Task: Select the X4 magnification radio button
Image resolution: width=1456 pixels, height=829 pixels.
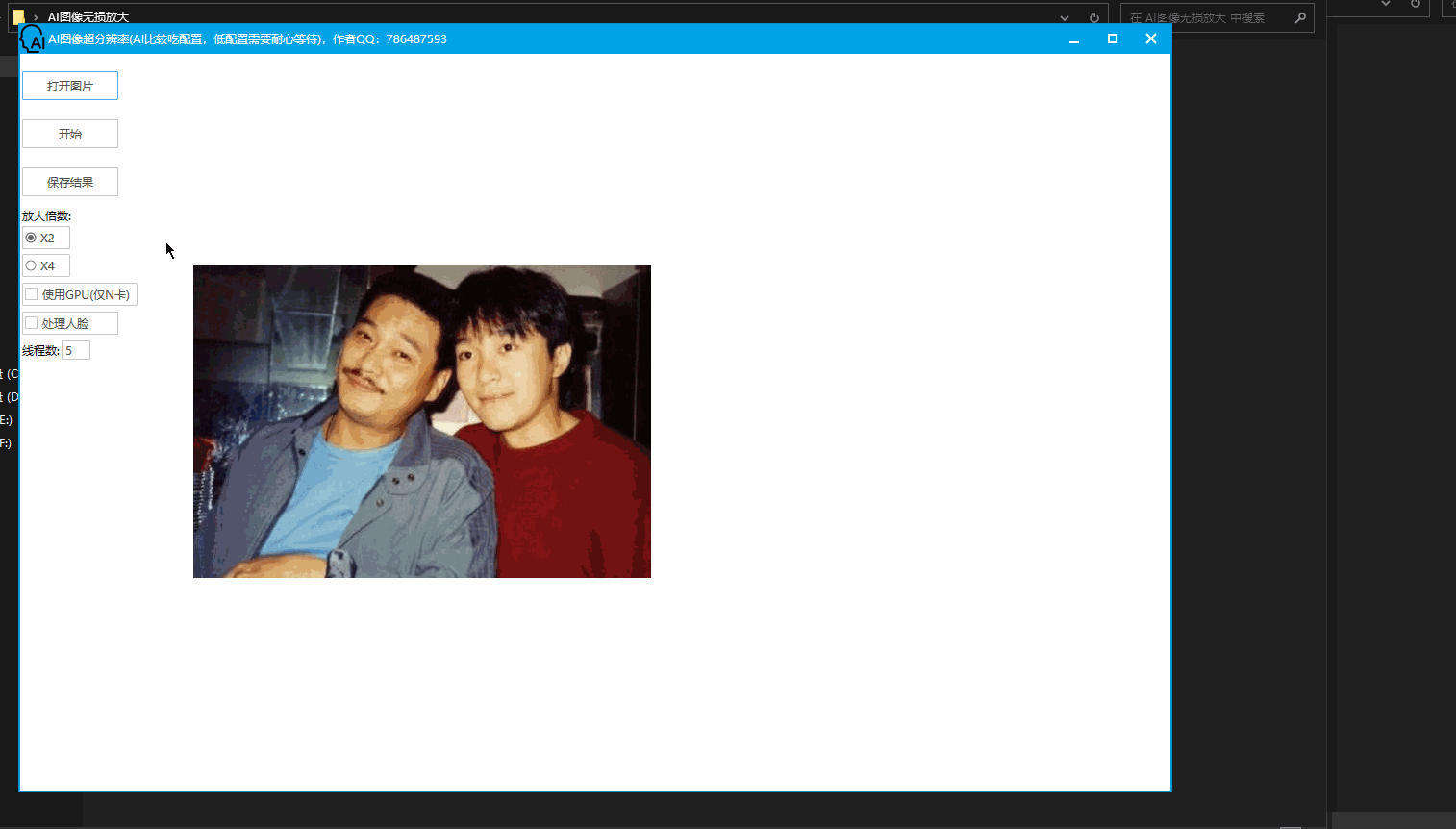Action: (31, 265)
